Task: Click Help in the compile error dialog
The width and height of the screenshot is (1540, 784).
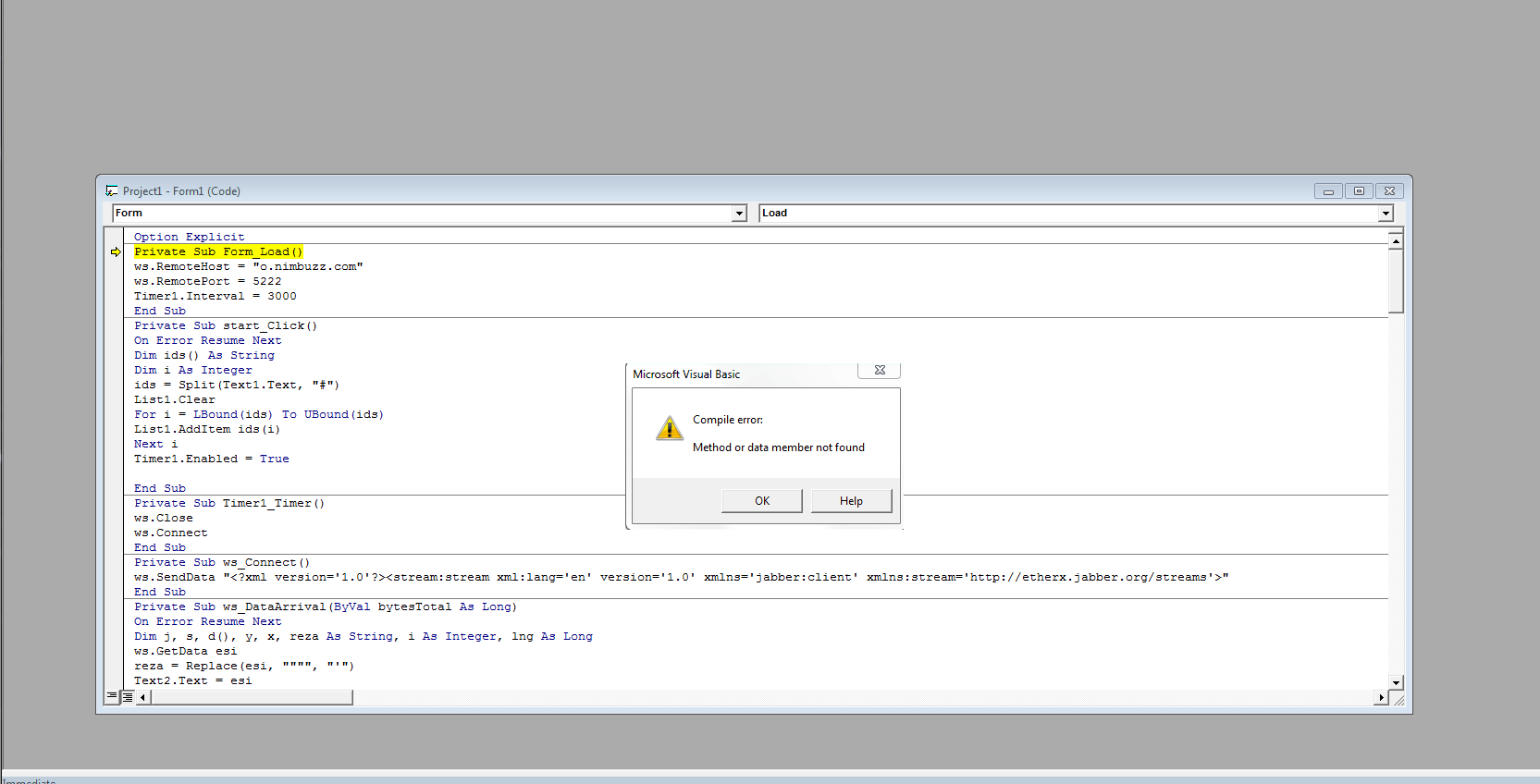Action: click(851, 501)
